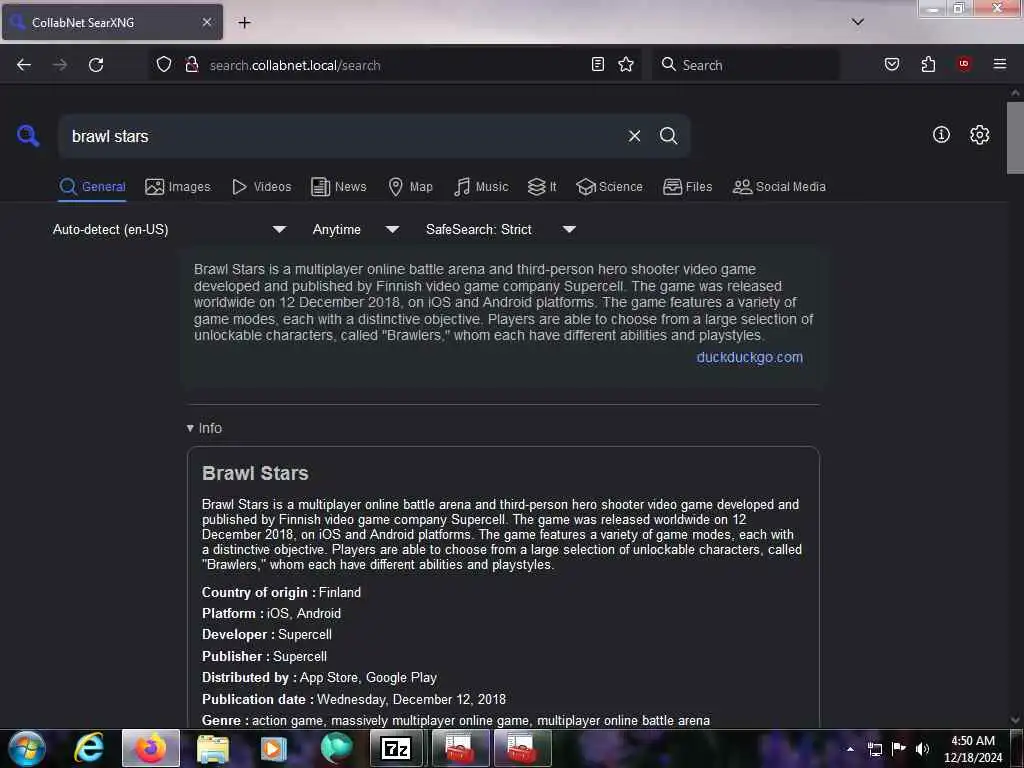Image resolution: width=1024 pixels, height=768 pixels.
Task: Switch to Files search category
Action: pyautogui.click(x=687, y=187)
